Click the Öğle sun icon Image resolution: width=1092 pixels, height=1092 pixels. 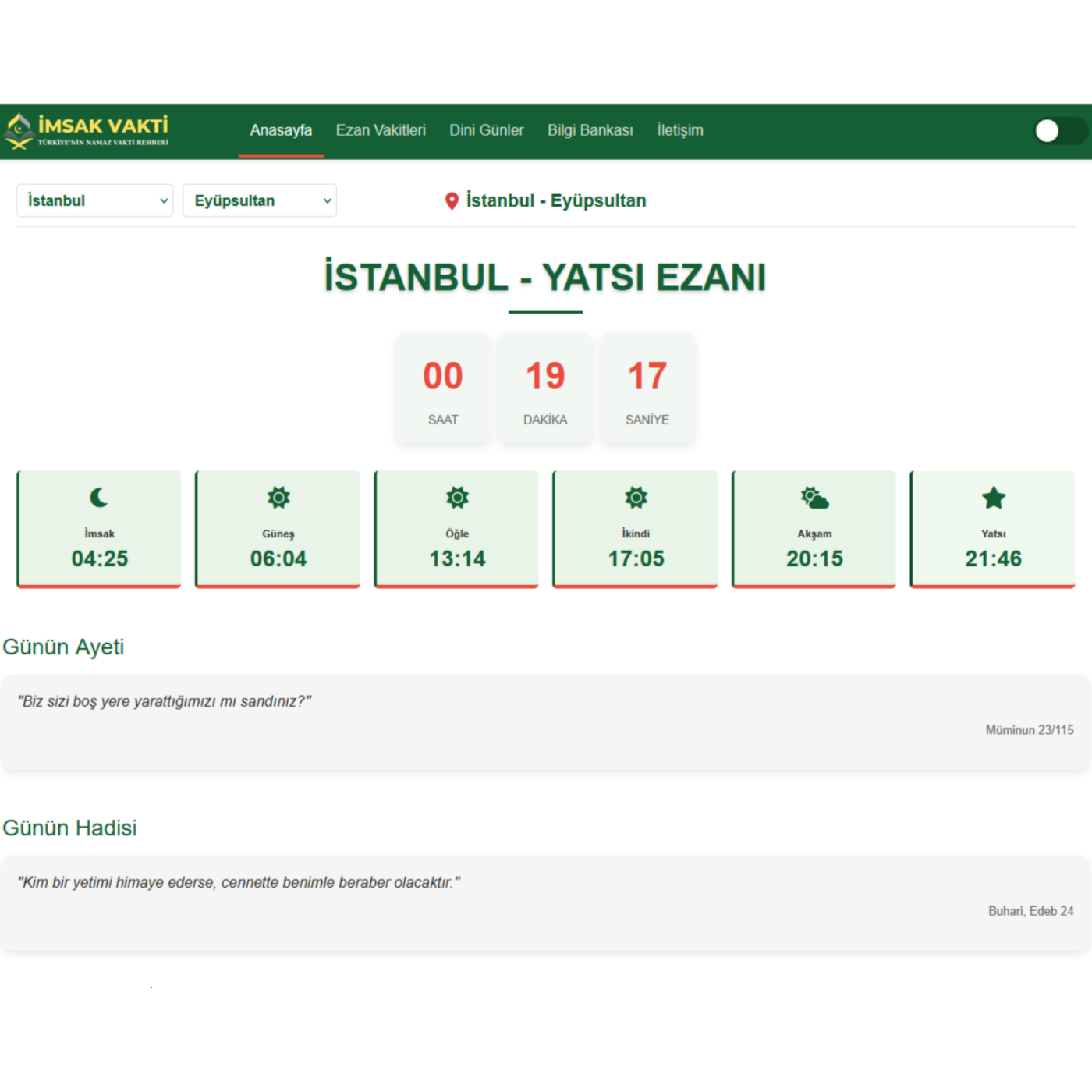[456, 498]
